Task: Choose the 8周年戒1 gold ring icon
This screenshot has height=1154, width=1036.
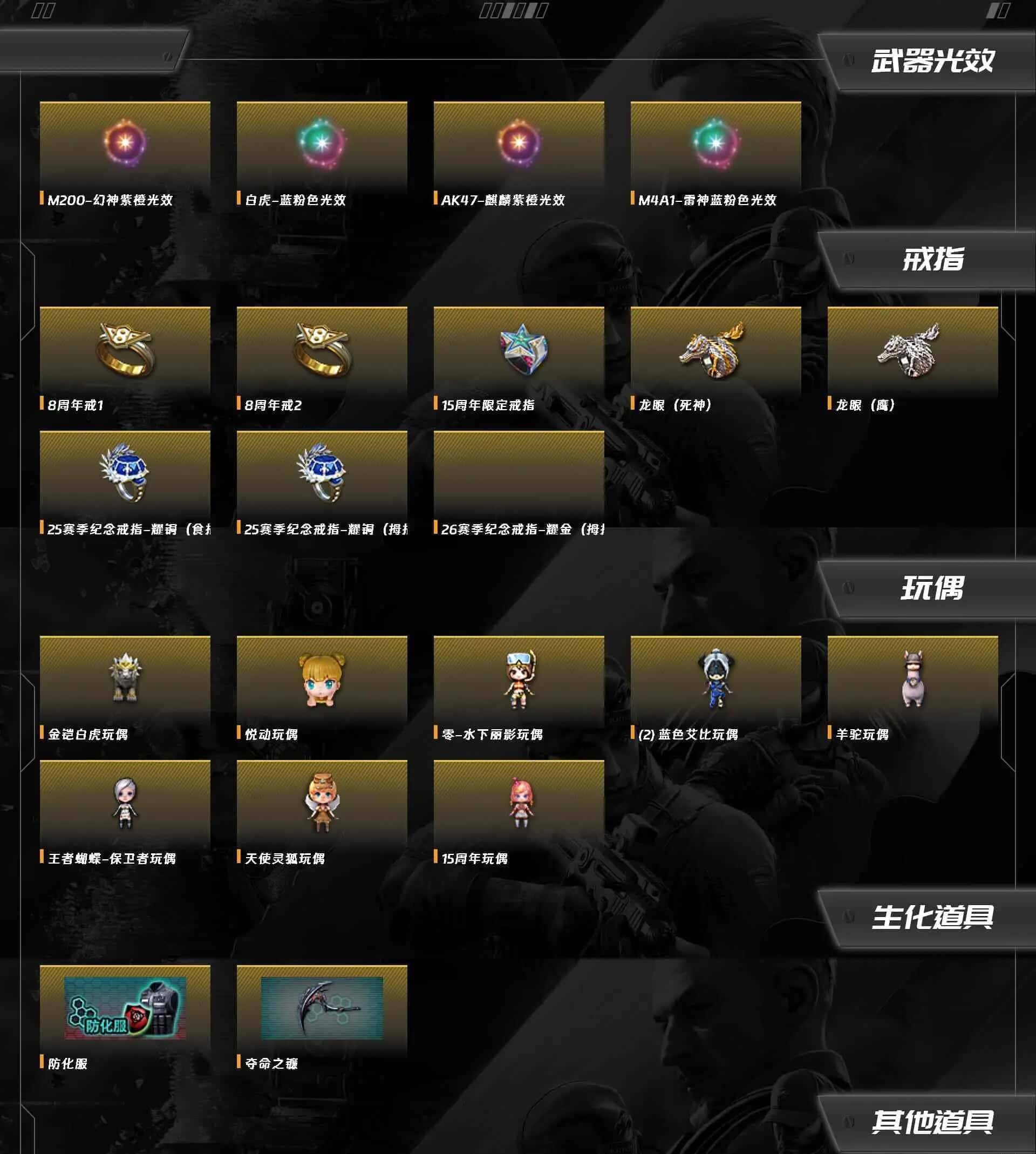Action: coord(125,349)
